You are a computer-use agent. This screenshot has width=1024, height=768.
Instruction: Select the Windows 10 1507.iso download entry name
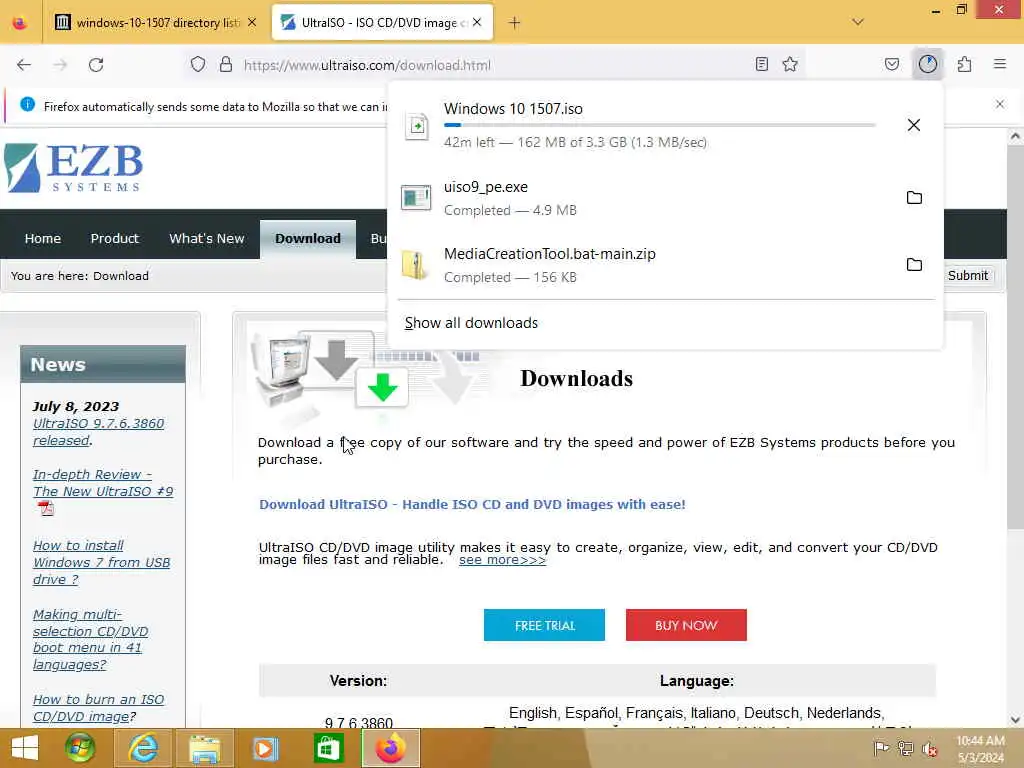(x=513, y=108)
